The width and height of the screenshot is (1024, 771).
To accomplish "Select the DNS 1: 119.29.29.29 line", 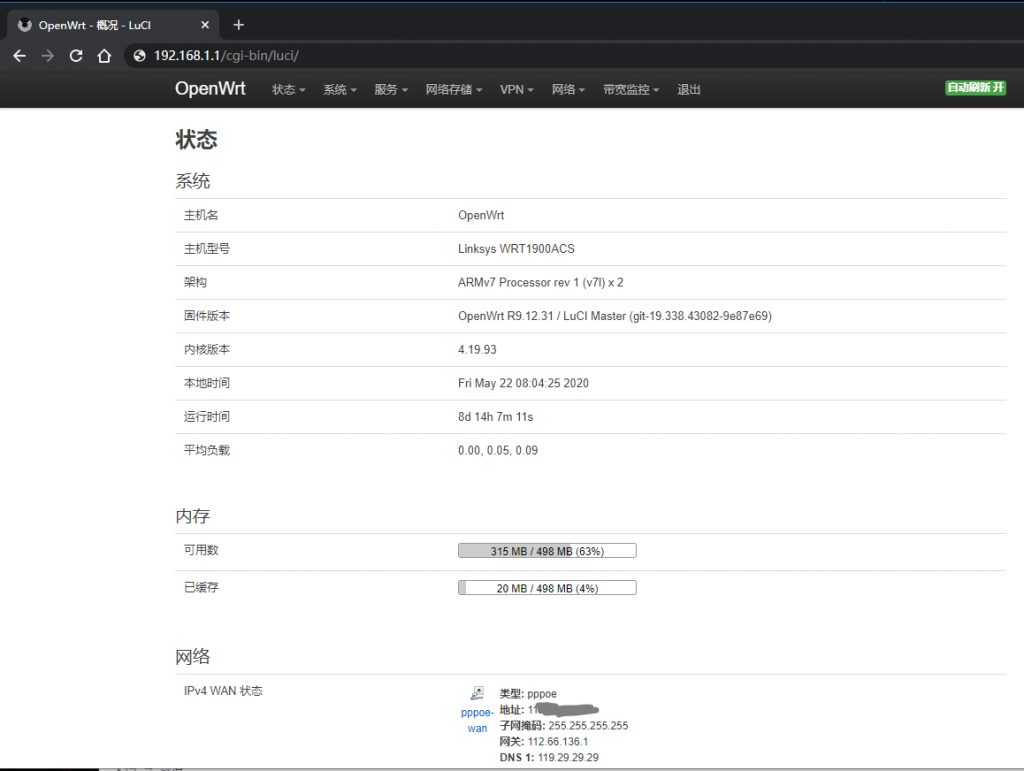I will (549, 758).
